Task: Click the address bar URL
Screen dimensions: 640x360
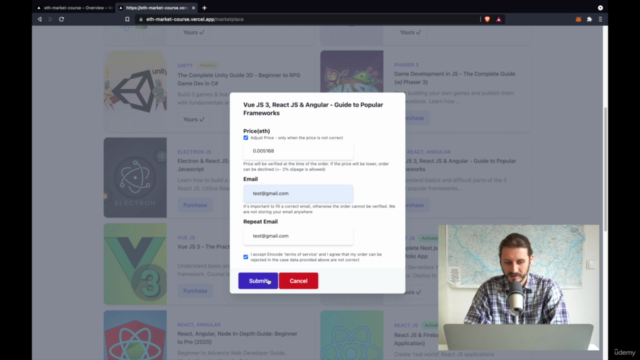Action: point(195,19)
